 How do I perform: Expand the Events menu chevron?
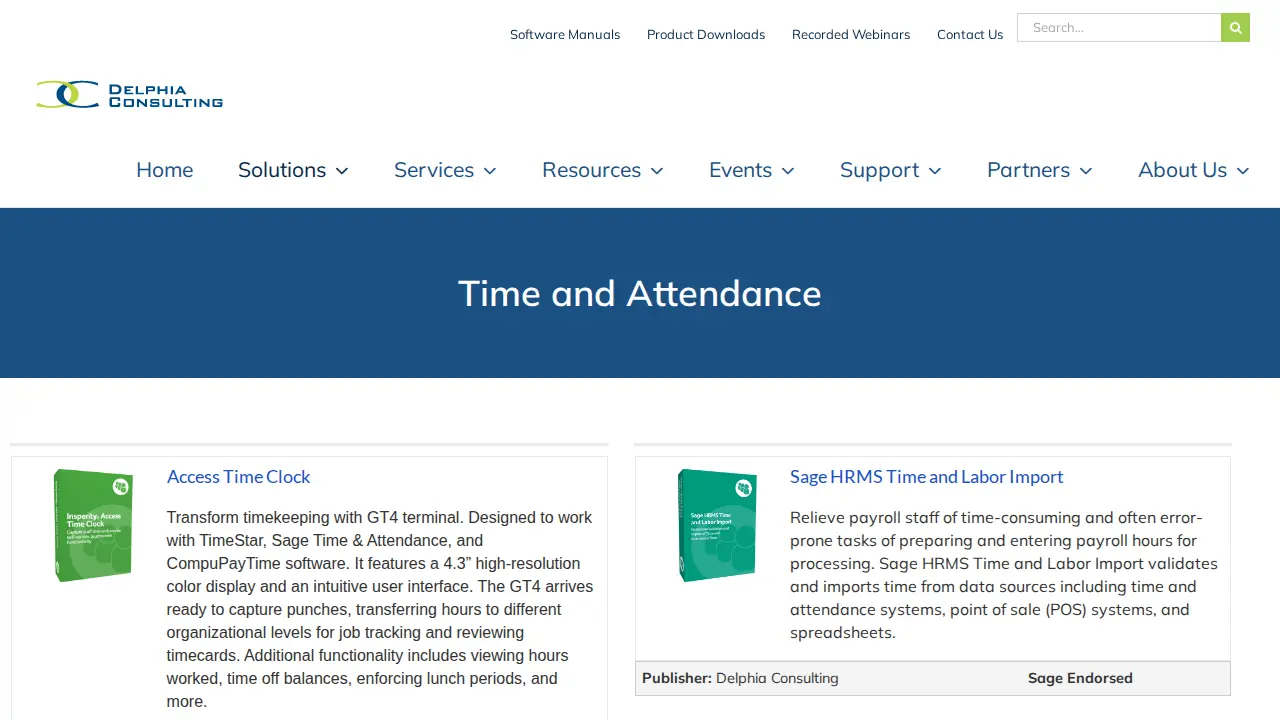pos(788,171)
